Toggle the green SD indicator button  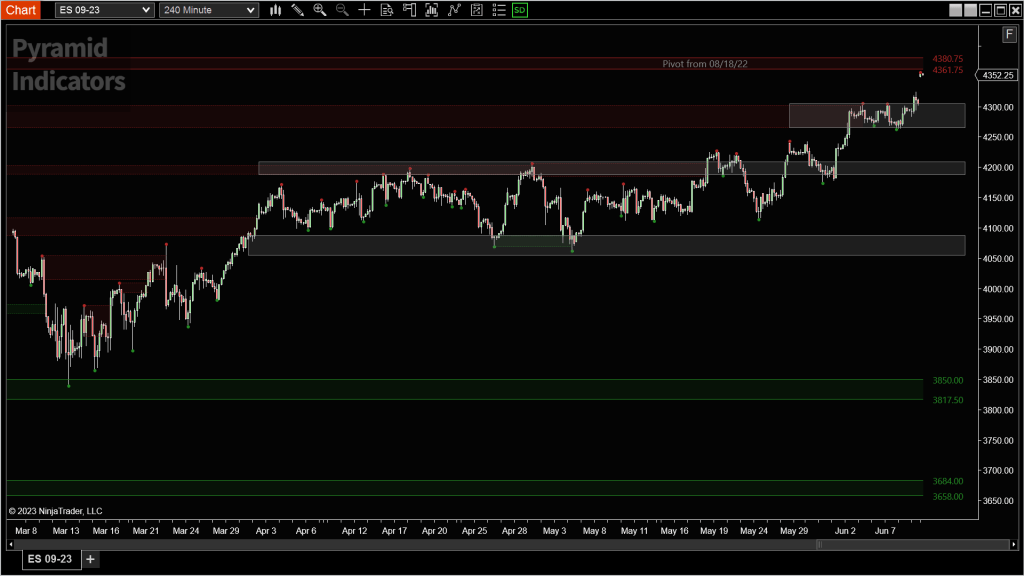tap(519, 10)
